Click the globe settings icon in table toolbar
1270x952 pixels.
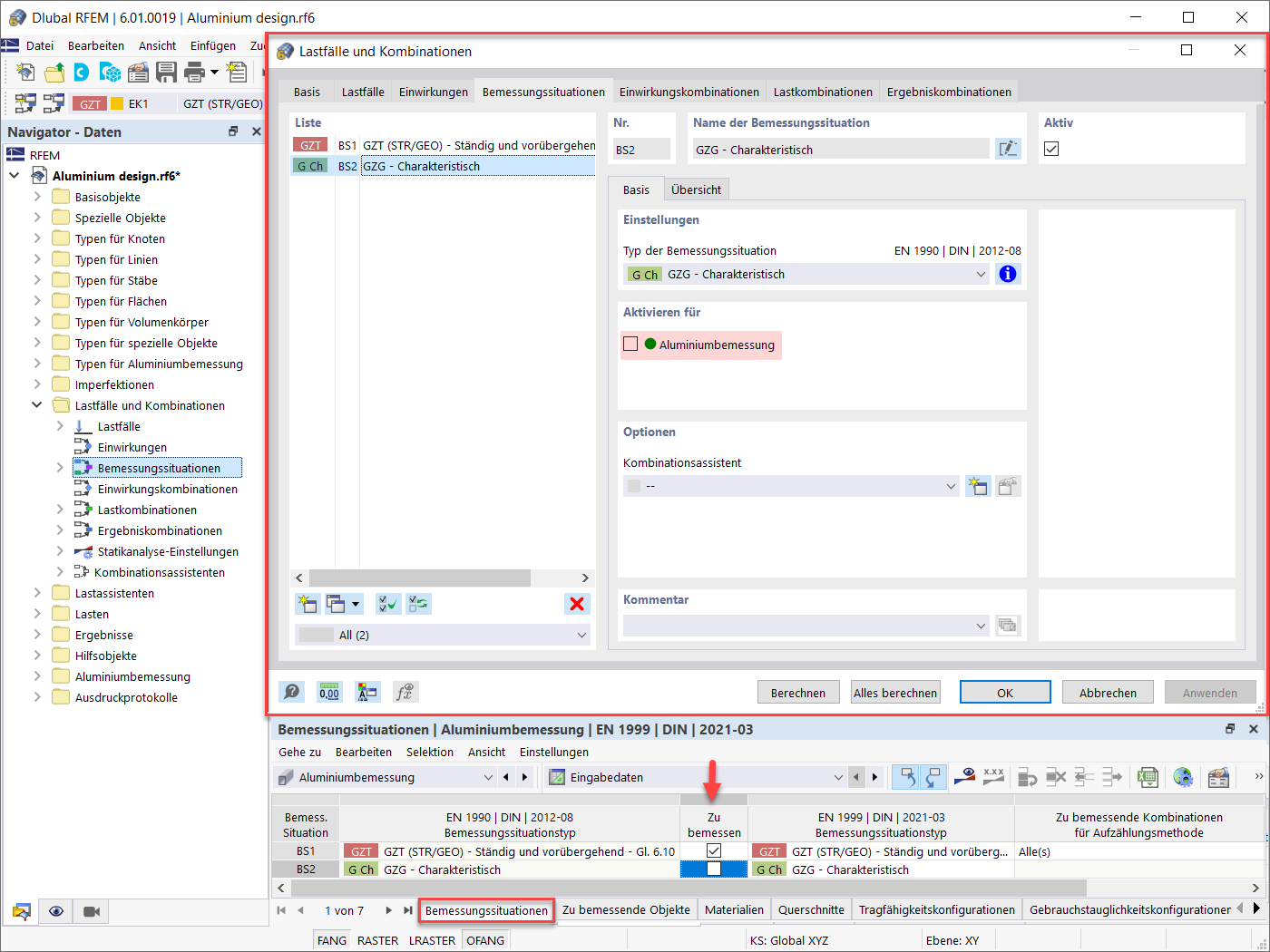pos(1183,777)
